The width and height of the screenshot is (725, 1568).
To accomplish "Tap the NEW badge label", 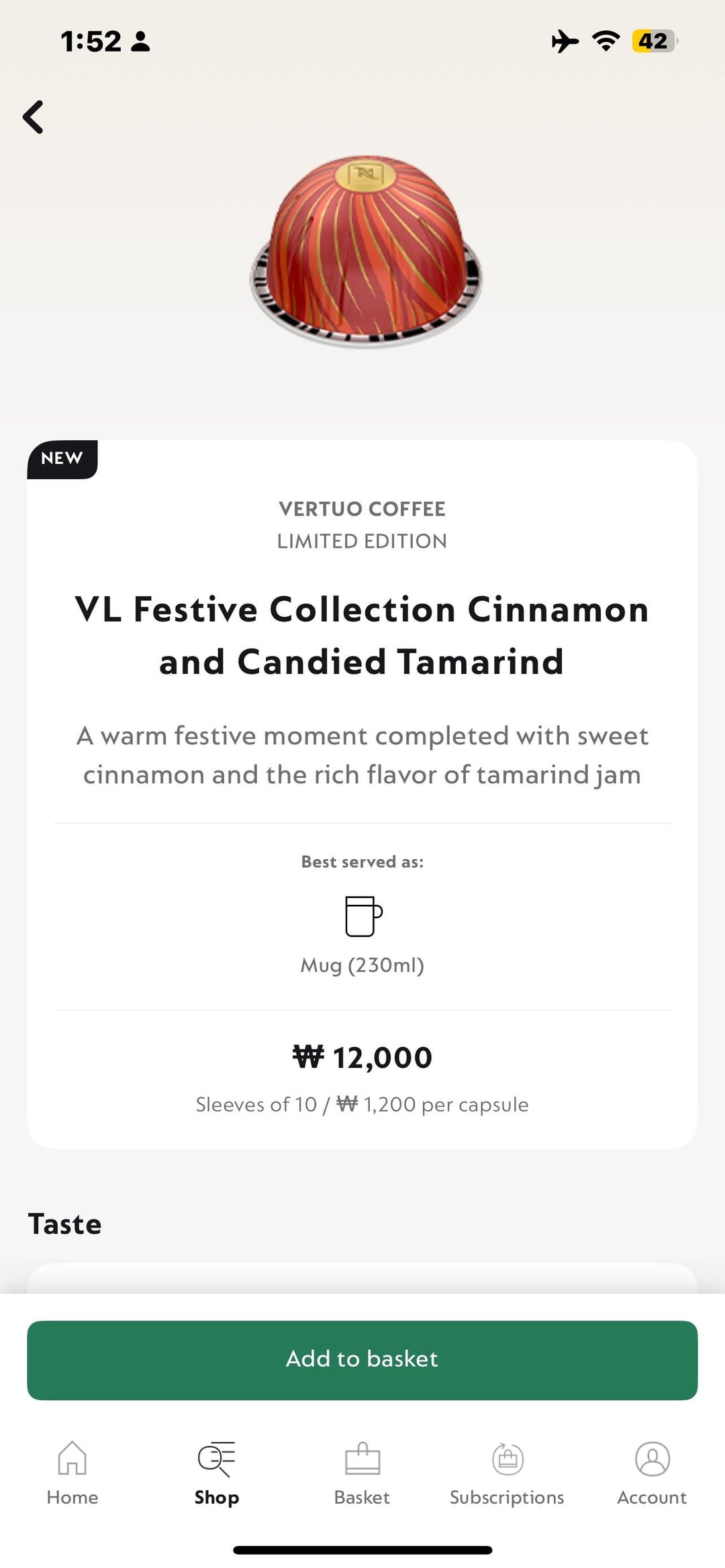I will coord(62,458).
